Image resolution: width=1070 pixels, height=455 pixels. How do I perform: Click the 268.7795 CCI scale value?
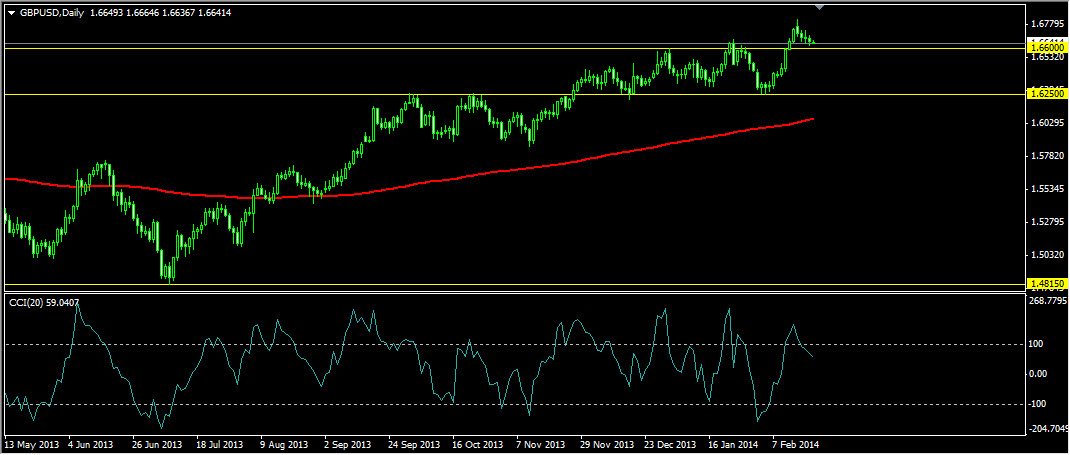(x=1050, y=300)
